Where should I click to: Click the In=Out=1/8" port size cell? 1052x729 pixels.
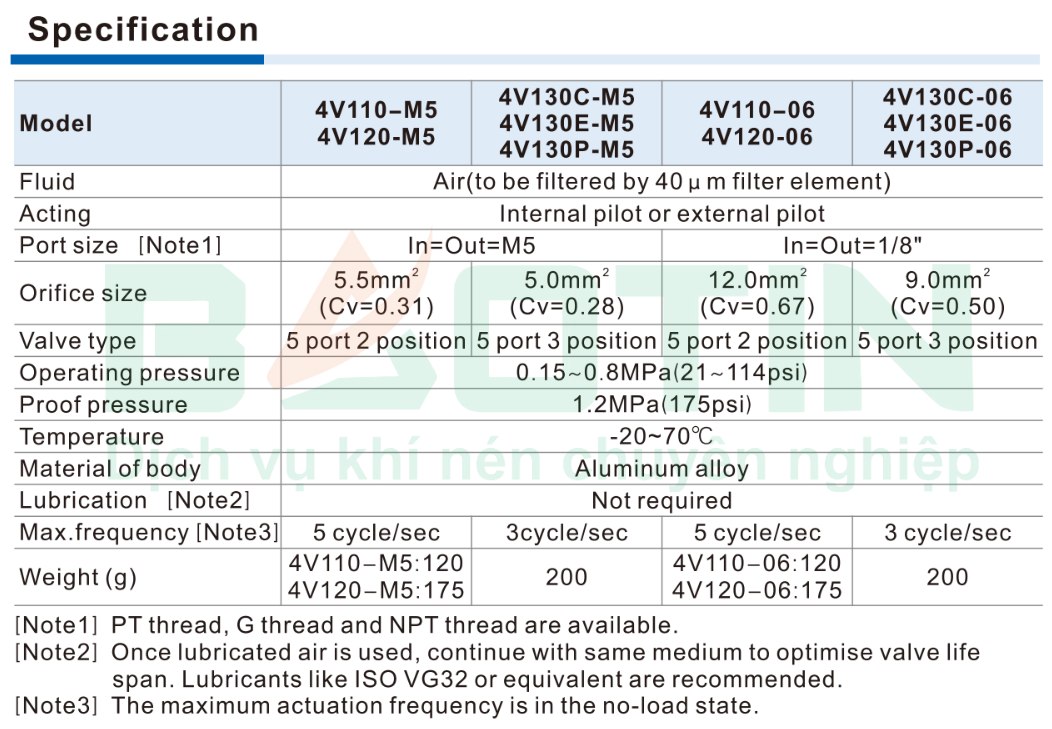coord(851,246)
